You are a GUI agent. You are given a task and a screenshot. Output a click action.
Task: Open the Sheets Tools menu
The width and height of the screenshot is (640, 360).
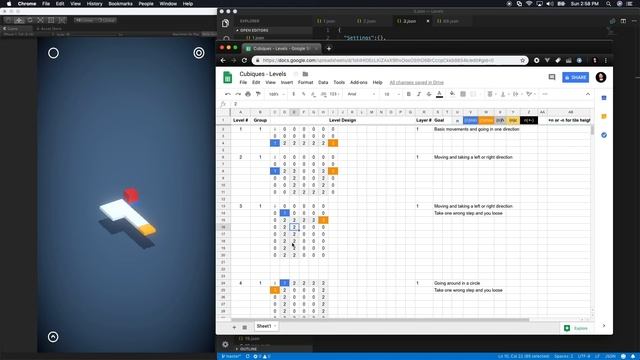[339, 82]
